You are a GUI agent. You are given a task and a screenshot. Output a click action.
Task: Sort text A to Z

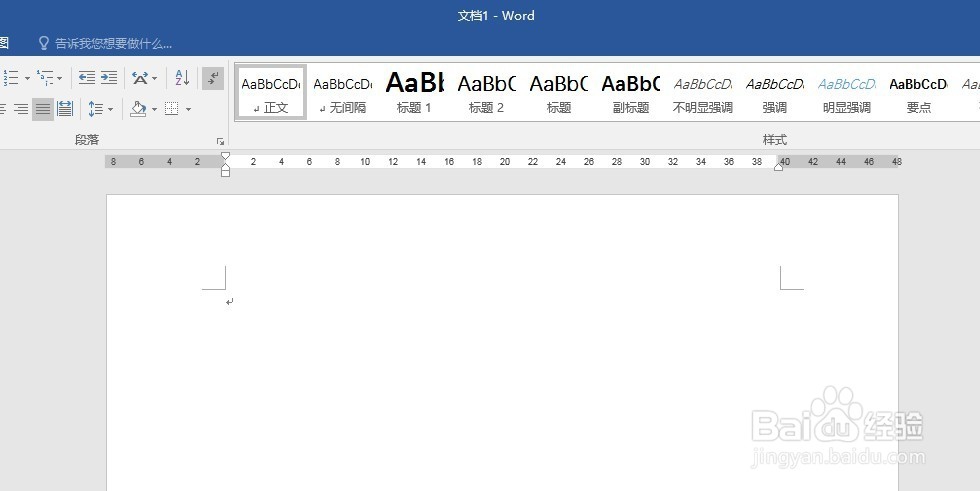(x=182, y=78)
